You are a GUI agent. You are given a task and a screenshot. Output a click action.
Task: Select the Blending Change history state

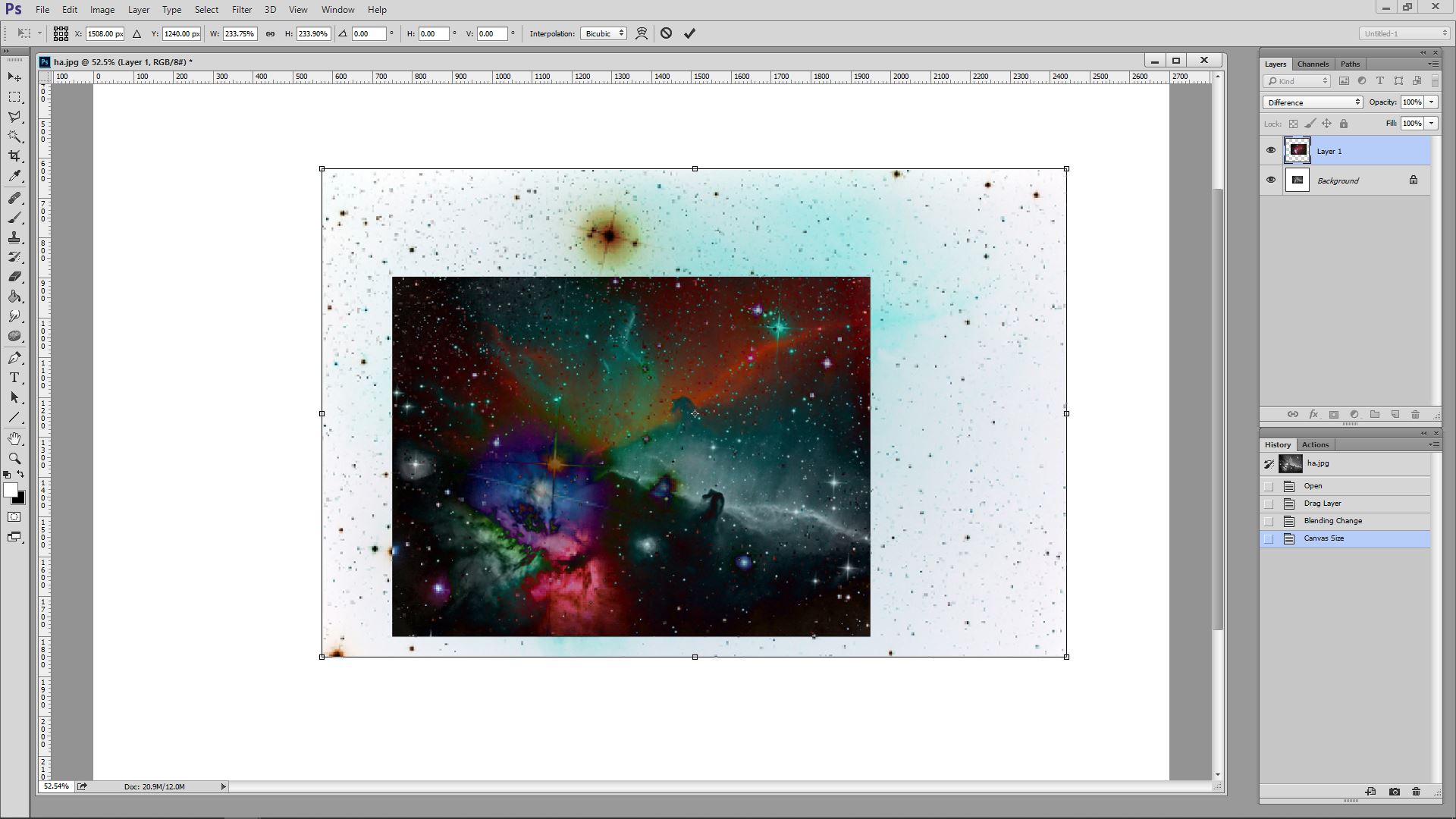click(x=1345, y=521)
